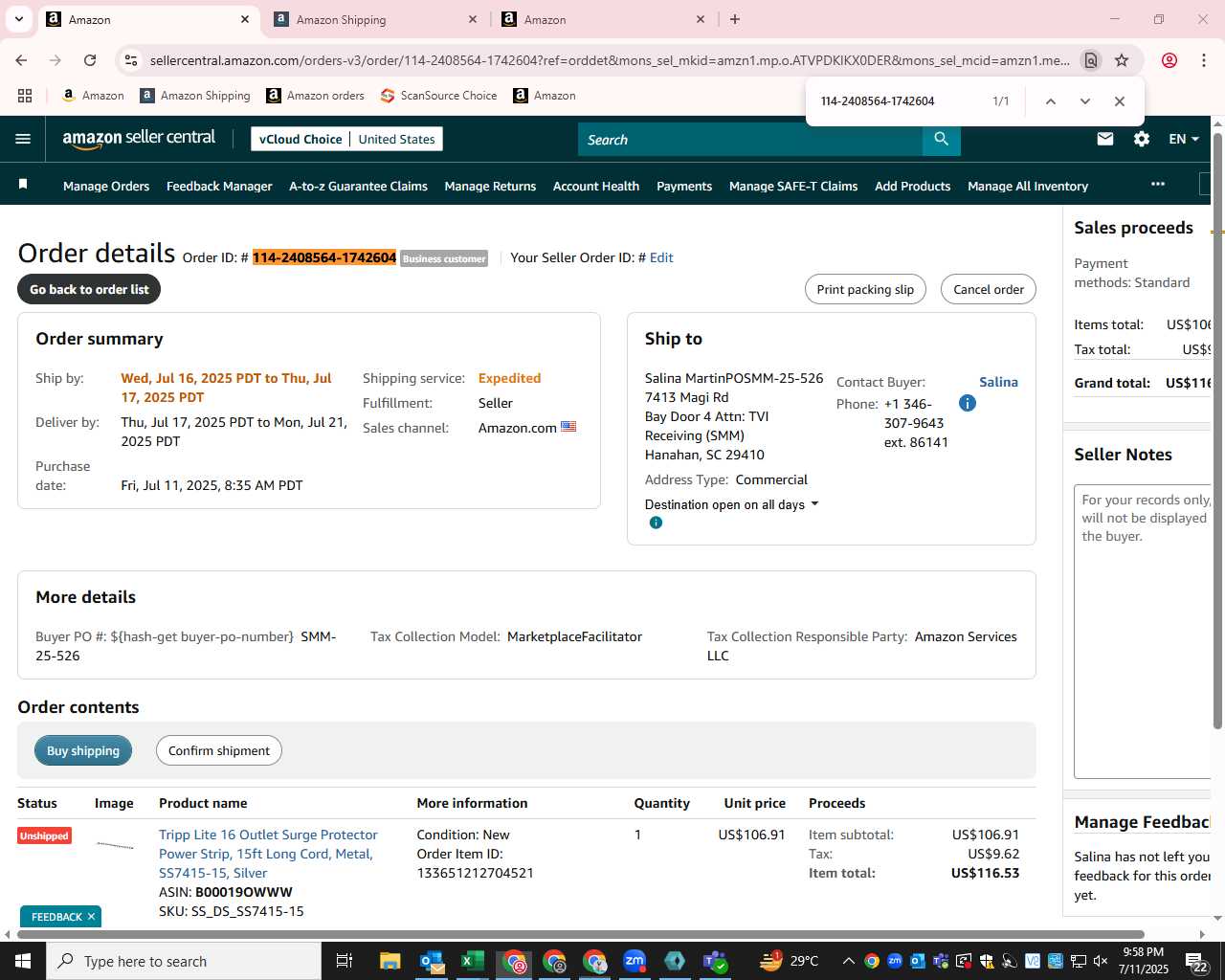
Task: Click the Salina contact buyer link
Action: point(998,382)
